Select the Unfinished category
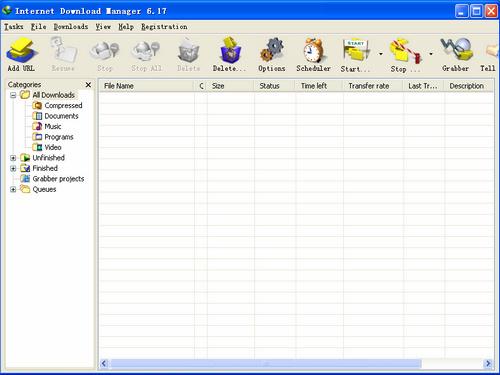This screenshot has width=500, height=375. pos(48,158)
